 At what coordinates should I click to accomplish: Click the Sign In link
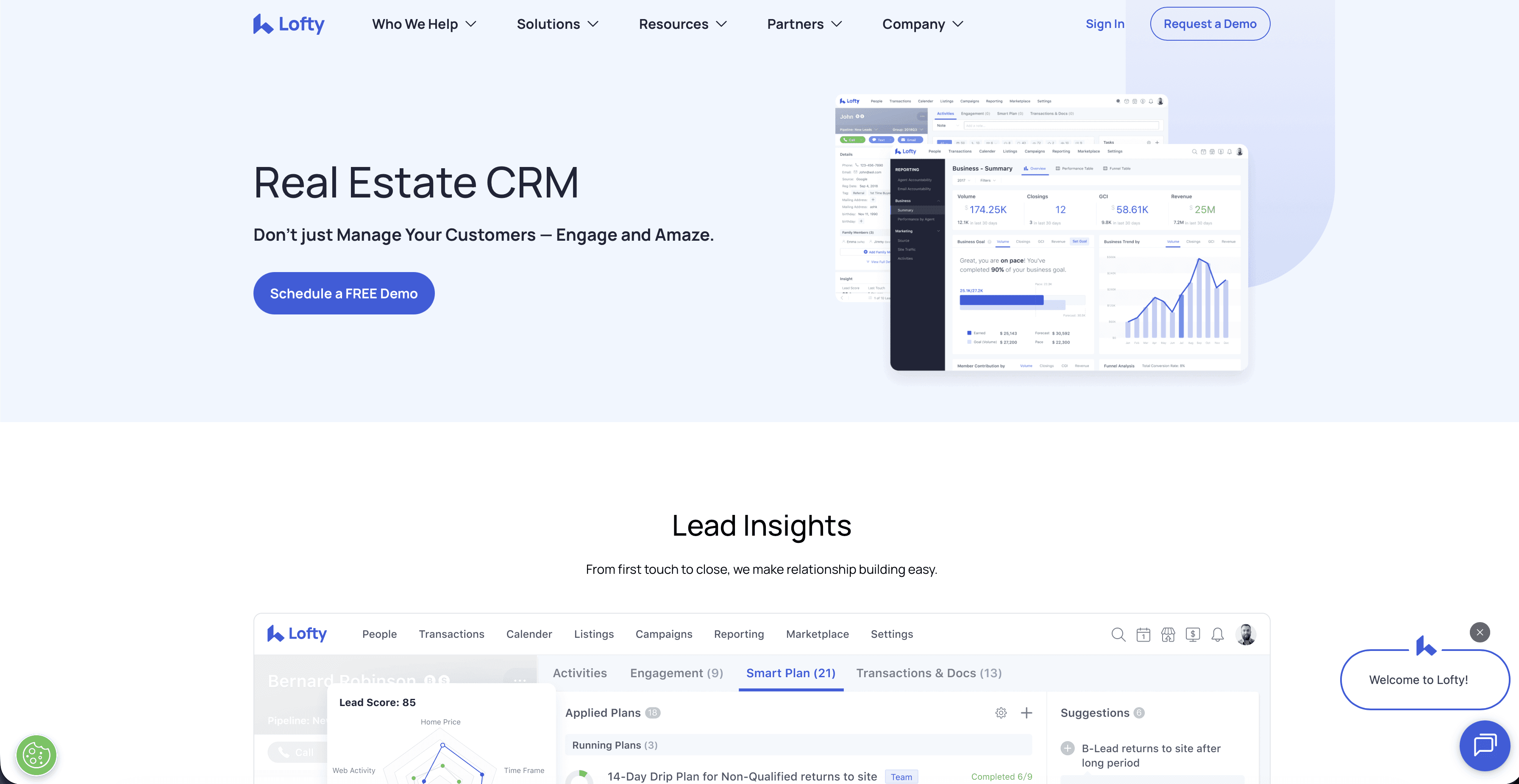coord(1104,24)
